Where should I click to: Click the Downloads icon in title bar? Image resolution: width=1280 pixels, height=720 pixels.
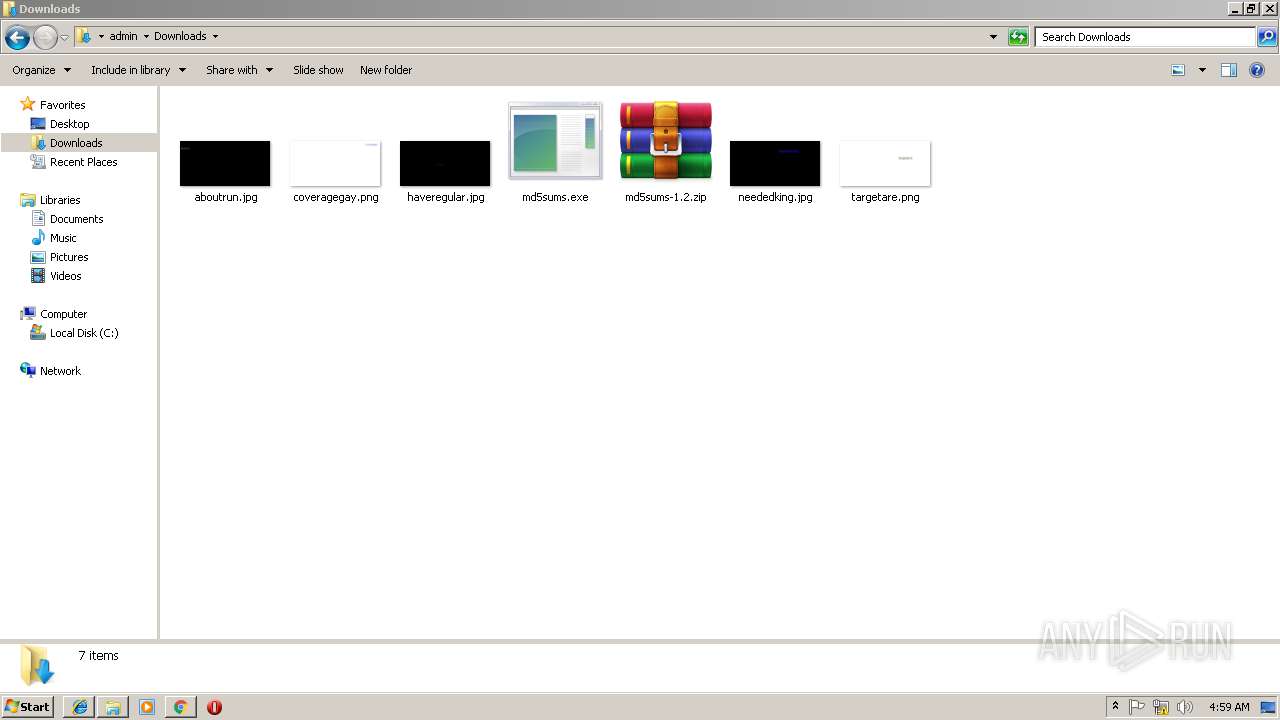(x=9, y=9)
